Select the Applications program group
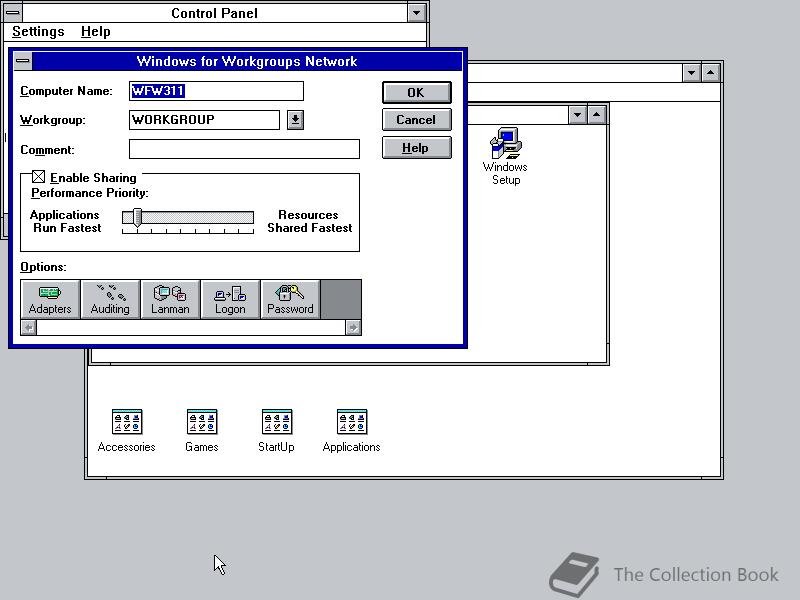The width and height of the screenshot is (800, 600). [x=352, y=431]
